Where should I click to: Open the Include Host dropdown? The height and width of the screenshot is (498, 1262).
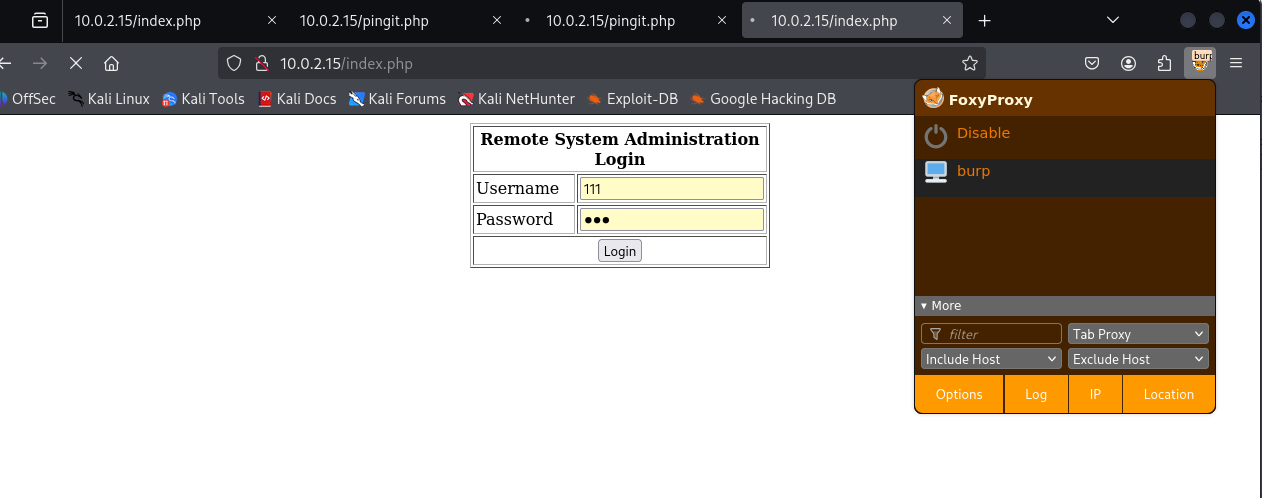pyautogui.click(x=990, y=359)
